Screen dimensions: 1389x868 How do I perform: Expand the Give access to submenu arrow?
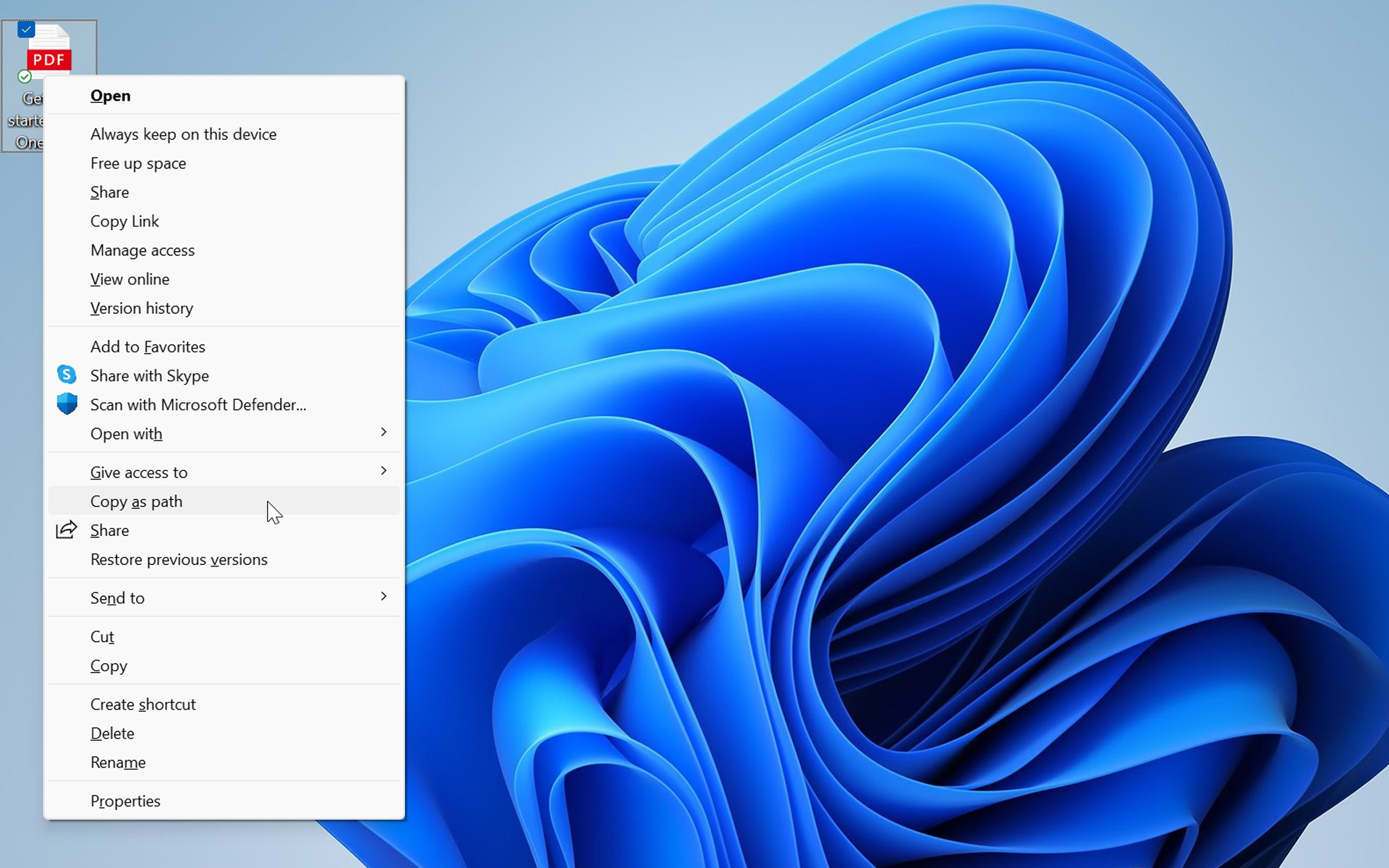(x=383, y=471)
